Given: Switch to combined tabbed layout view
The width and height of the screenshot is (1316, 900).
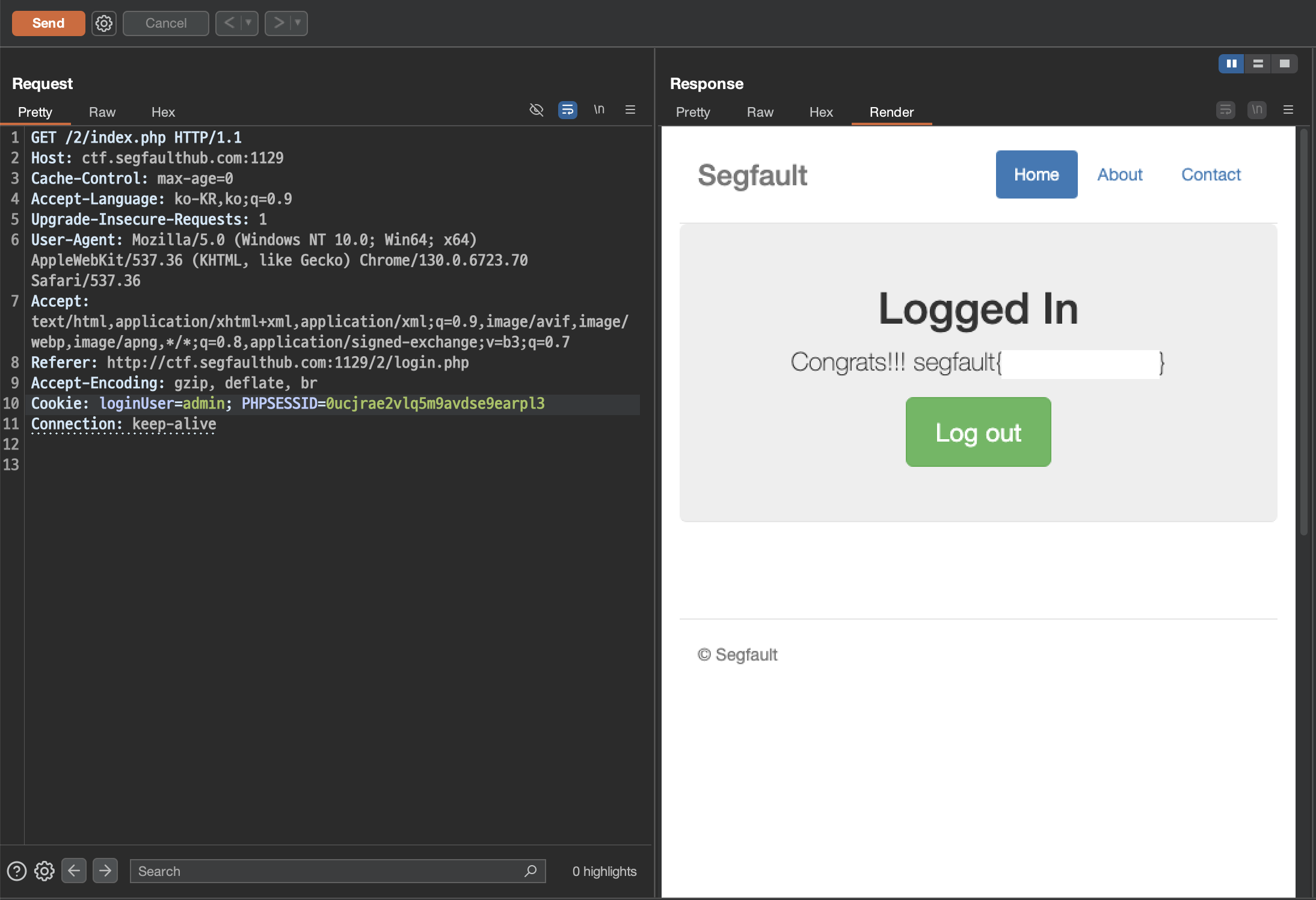Looking at the screenshot, I should (1284, 63).
